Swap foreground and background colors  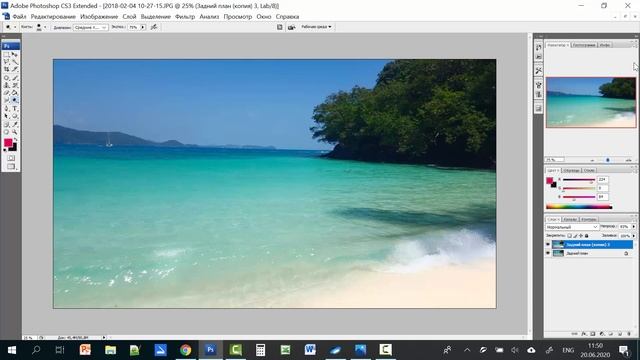(16, 139)
